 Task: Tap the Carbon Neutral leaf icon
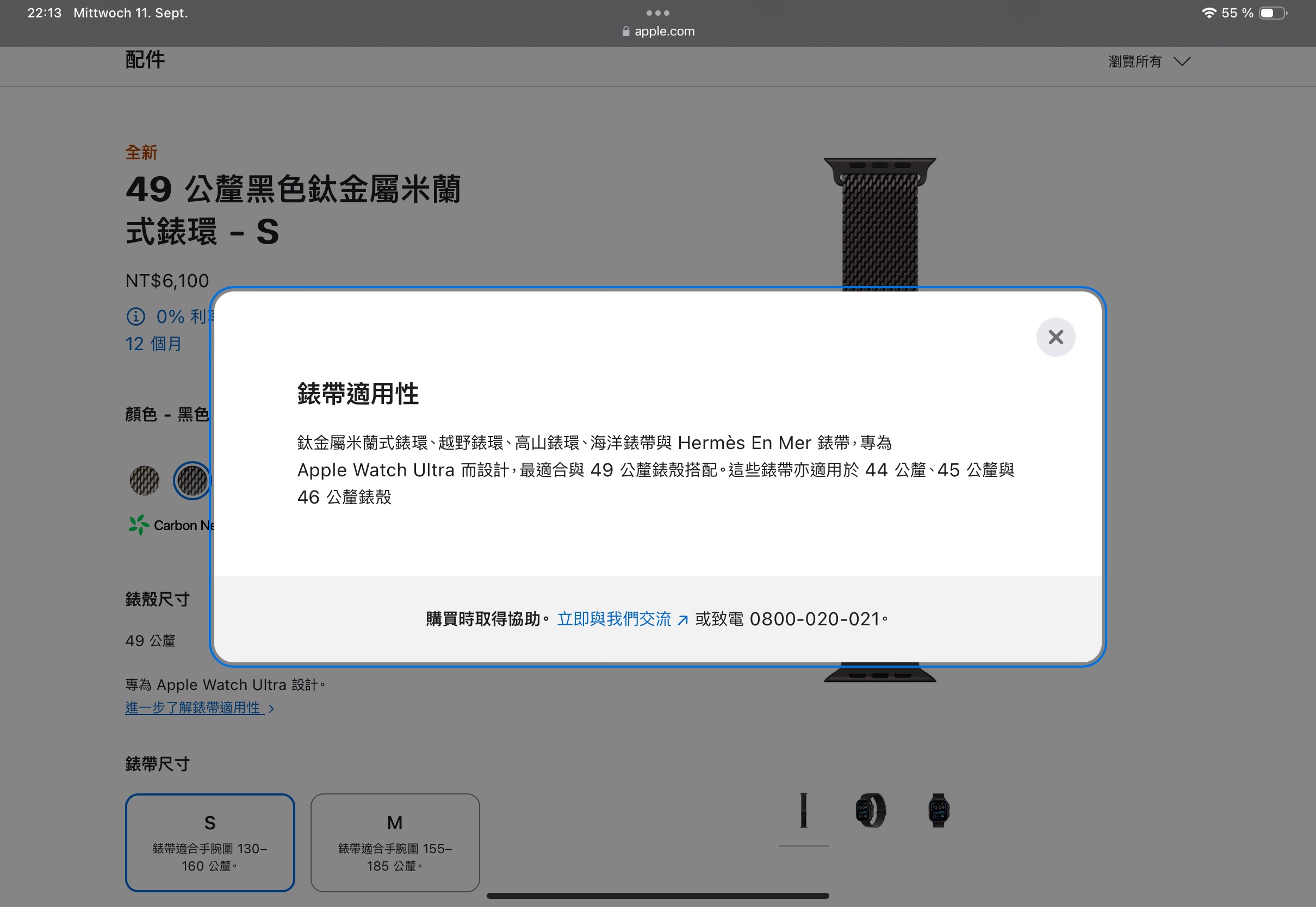tap(138, 525)
